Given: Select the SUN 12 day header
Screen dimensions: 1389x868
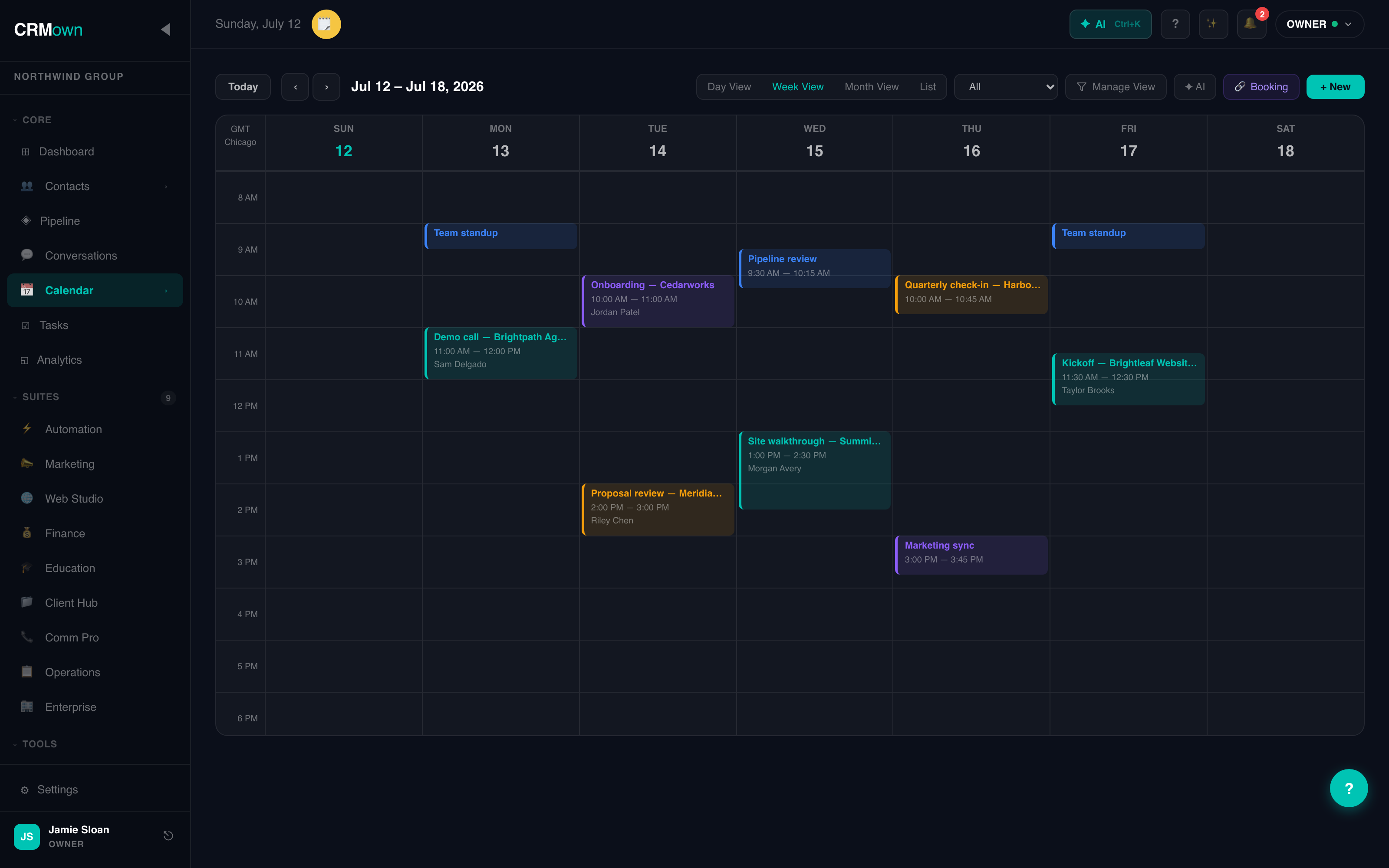Looking at the screenshot, I should 343,142.
